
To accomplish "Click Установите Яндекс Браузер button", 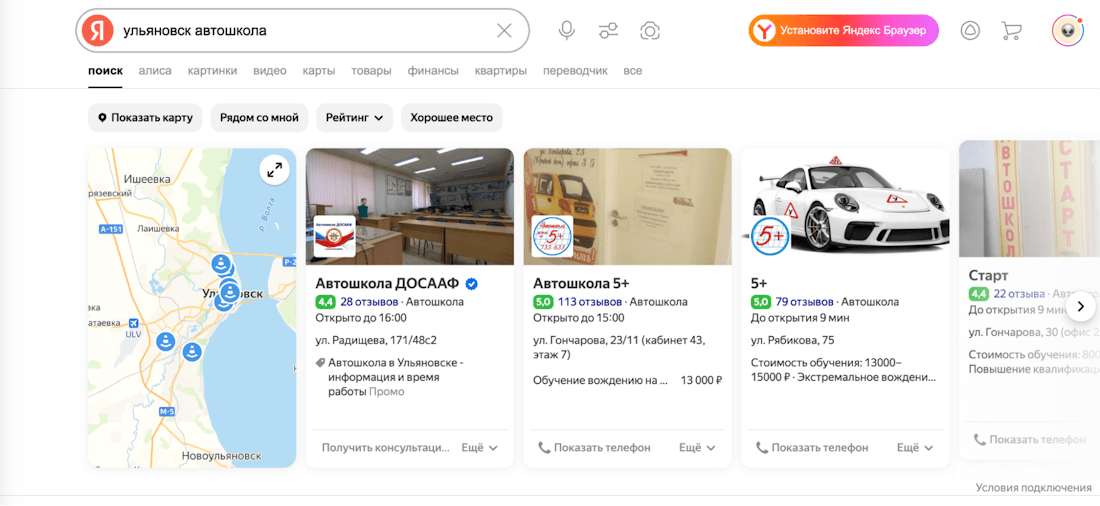I will tap(843, 30).
